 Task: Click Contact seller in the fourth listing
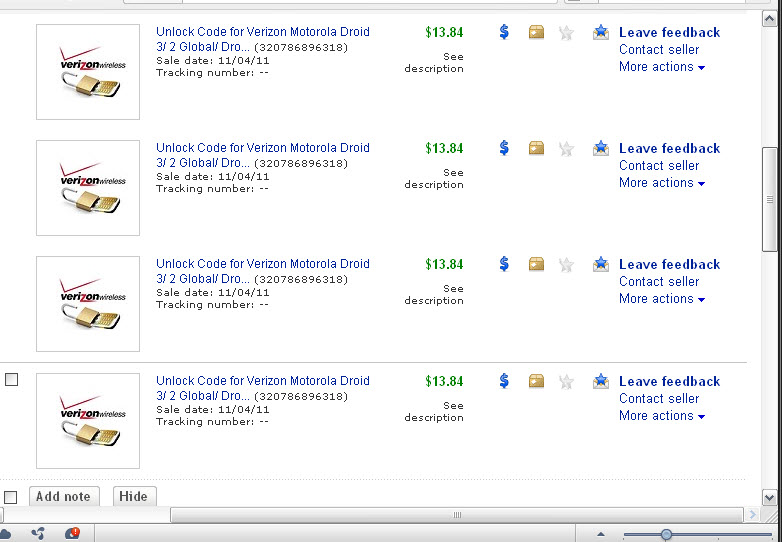coord(659,398)
